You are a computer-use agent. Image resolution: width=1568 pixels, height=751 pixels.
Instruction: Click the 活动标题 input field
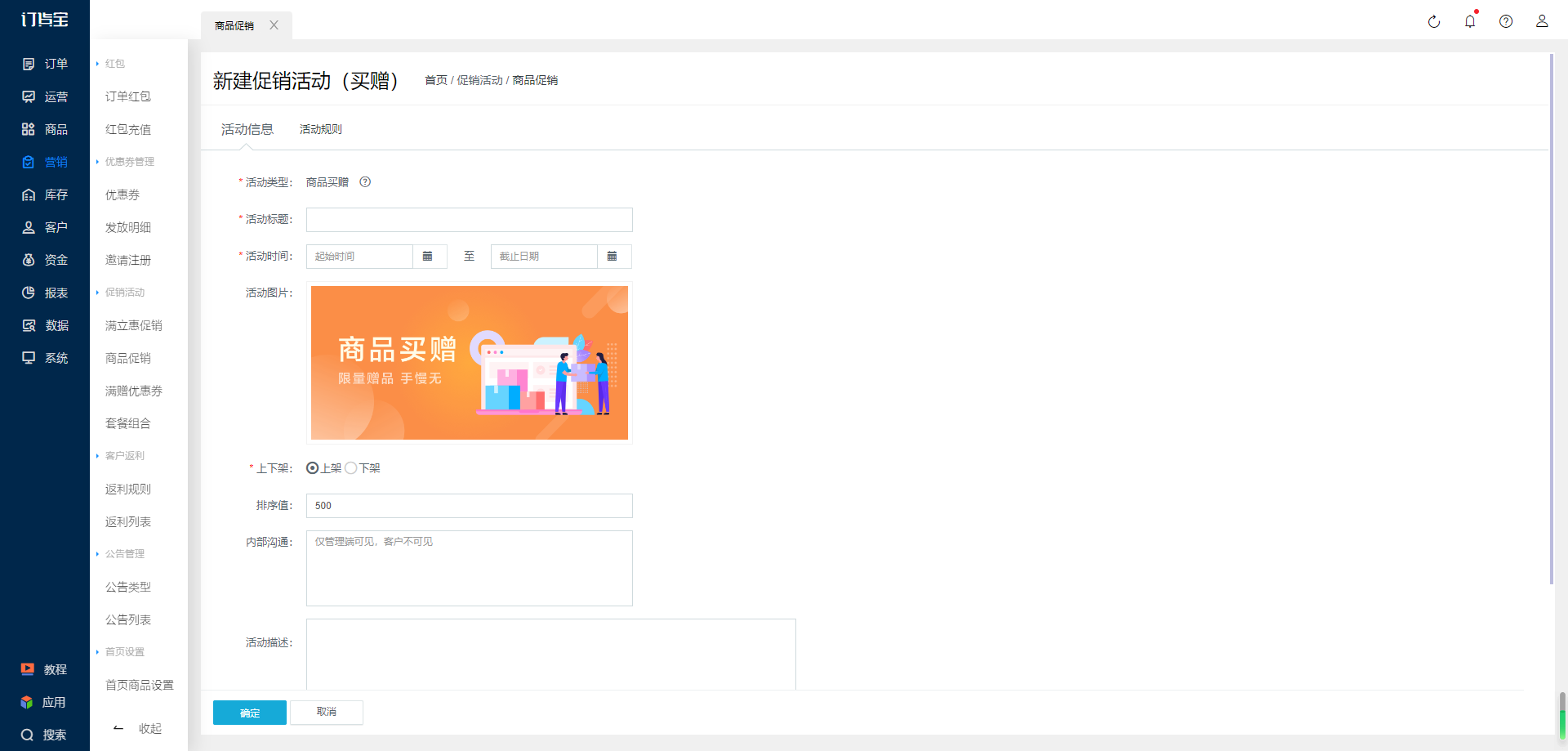point(470,220)
